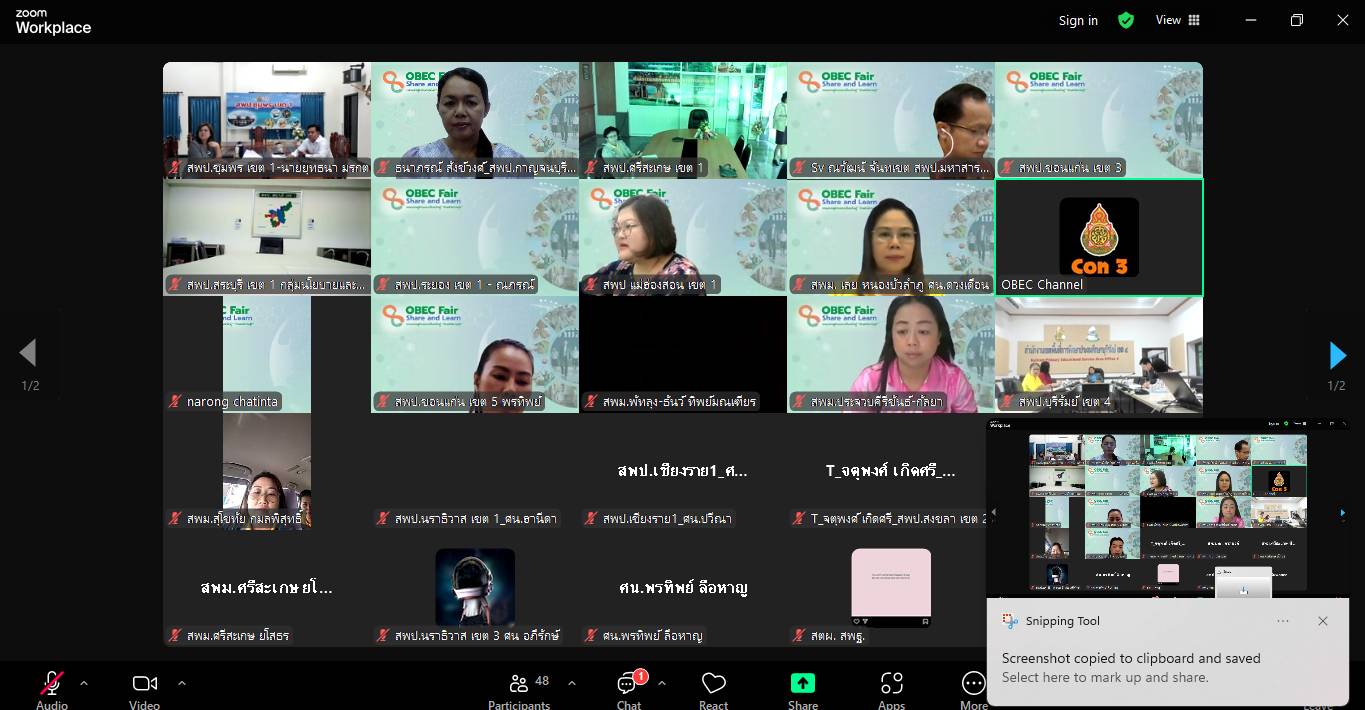Image resolution: width=1365 pixels, height=710 pixels.
Task: Open the Snipping Tool screenshot preview thumbnail
Action: 1167,506
